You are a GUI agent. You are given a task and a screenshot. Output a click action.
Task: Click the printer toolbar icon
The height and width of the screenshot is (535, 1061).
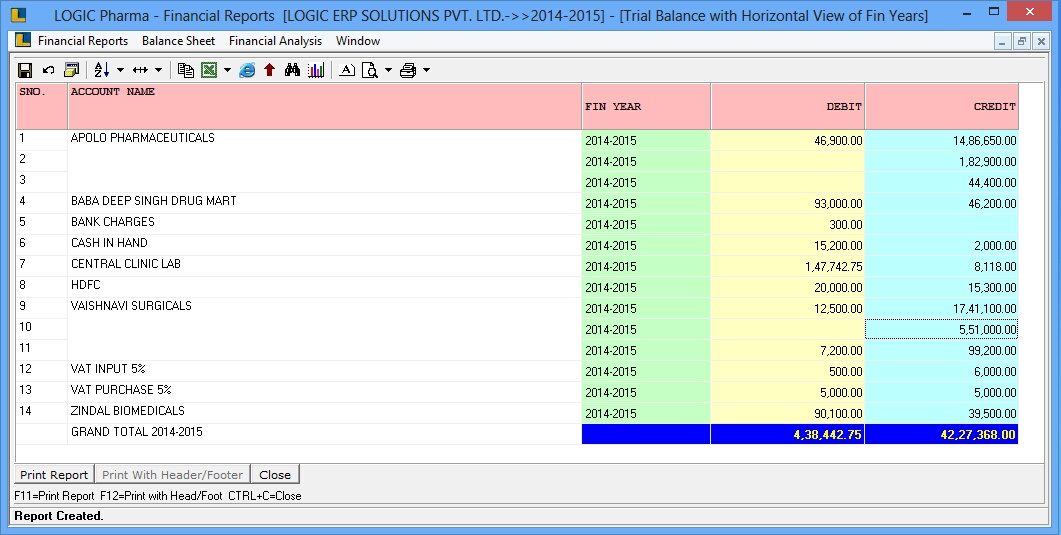pyautogui.click(x=408, y=70)
